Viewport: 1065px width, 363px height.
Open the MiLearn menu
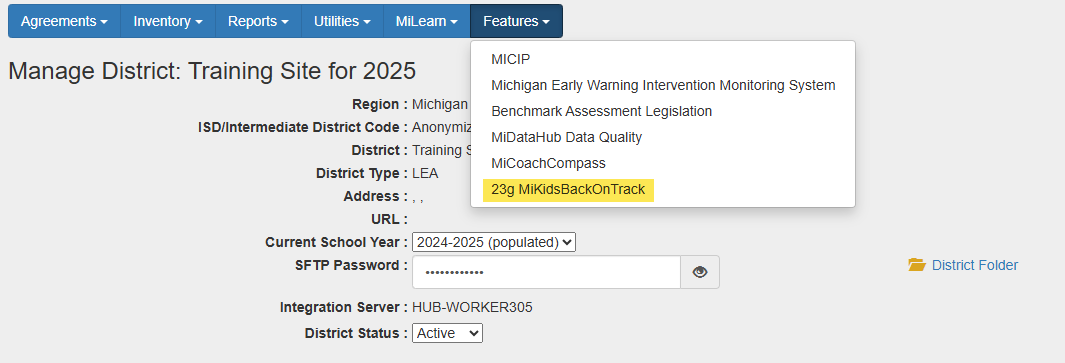point(427,21)
